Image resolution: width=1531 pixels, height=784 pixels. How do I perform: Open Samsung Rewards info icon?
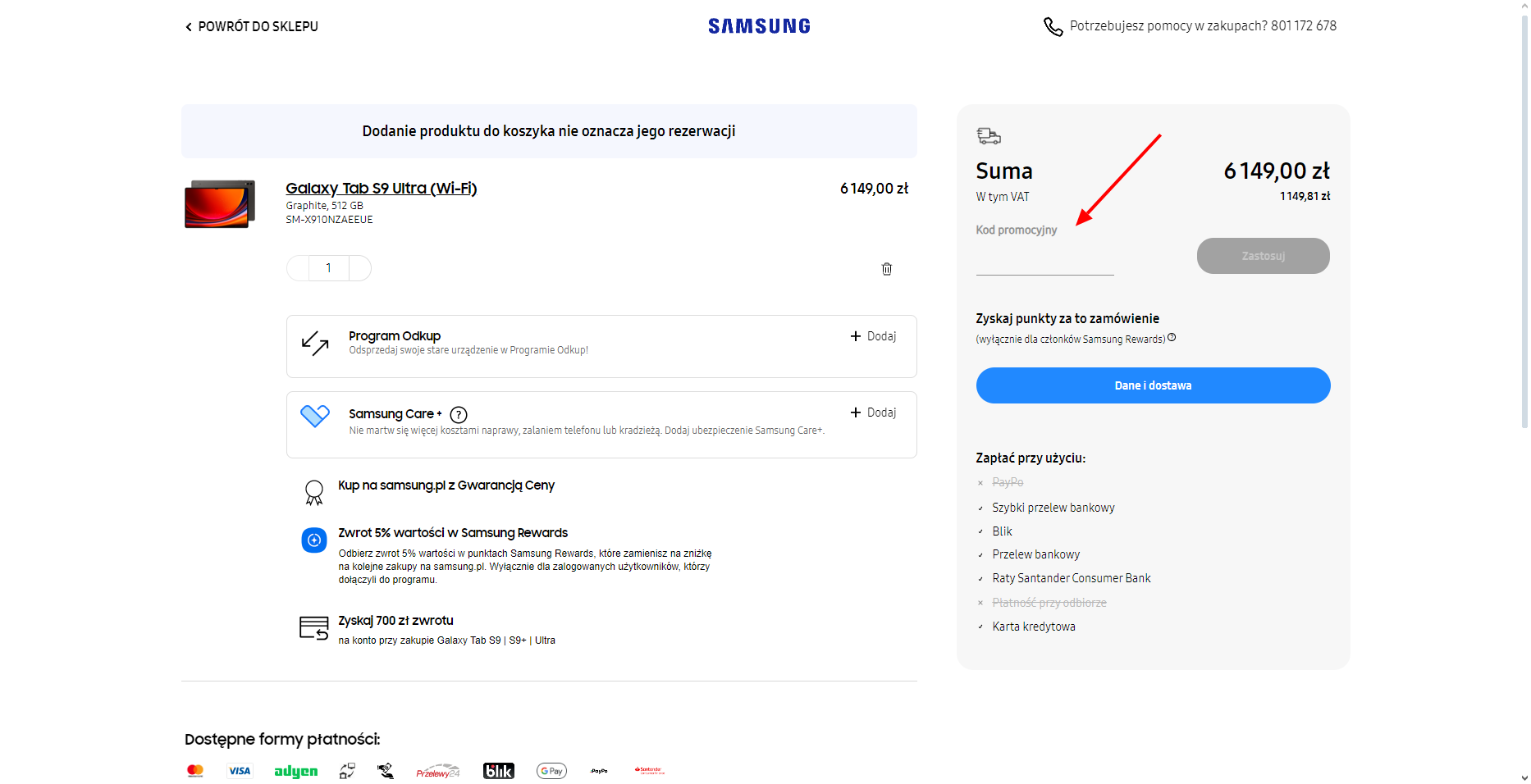point(1172,337)
